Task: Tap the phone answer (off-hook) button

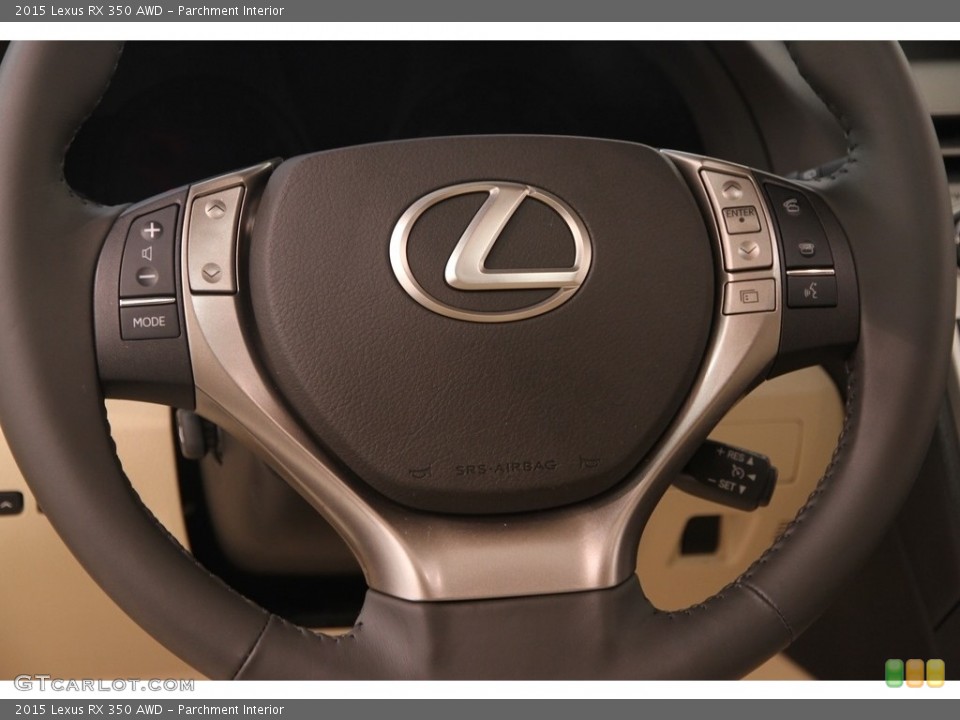Action: click(x=791, y=208)
